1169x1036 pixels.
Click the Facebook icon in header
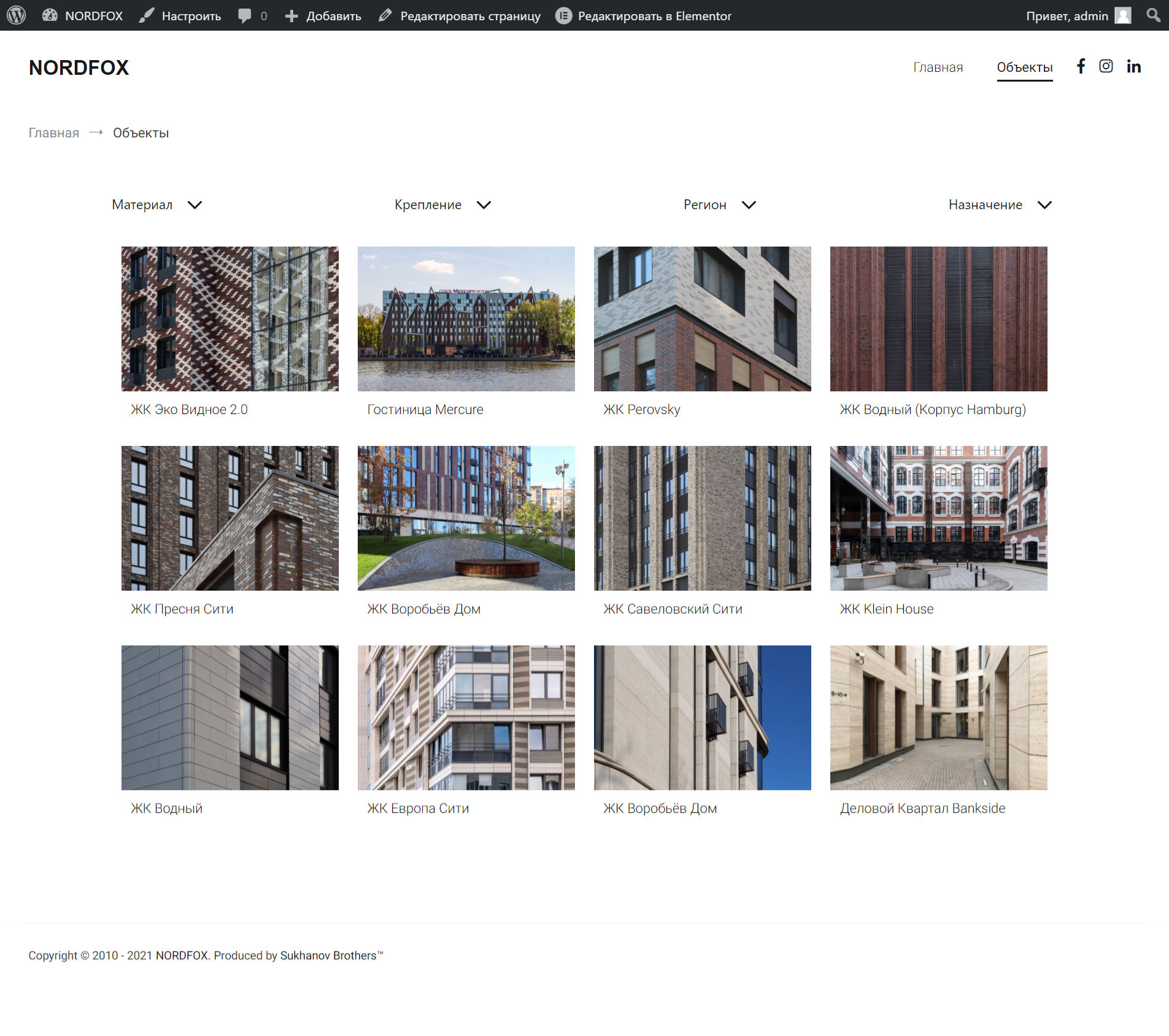[1081, 66]
